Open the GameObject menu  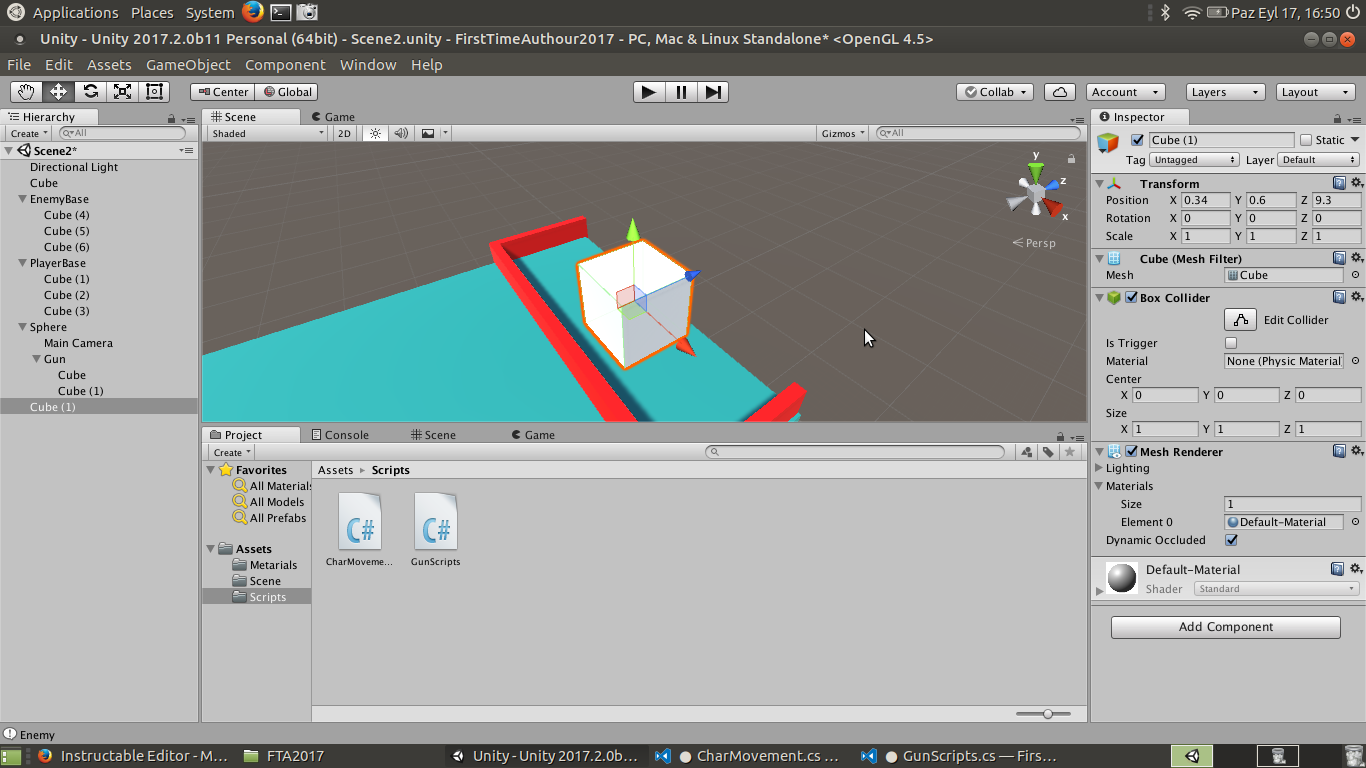[x=188, y=65]
